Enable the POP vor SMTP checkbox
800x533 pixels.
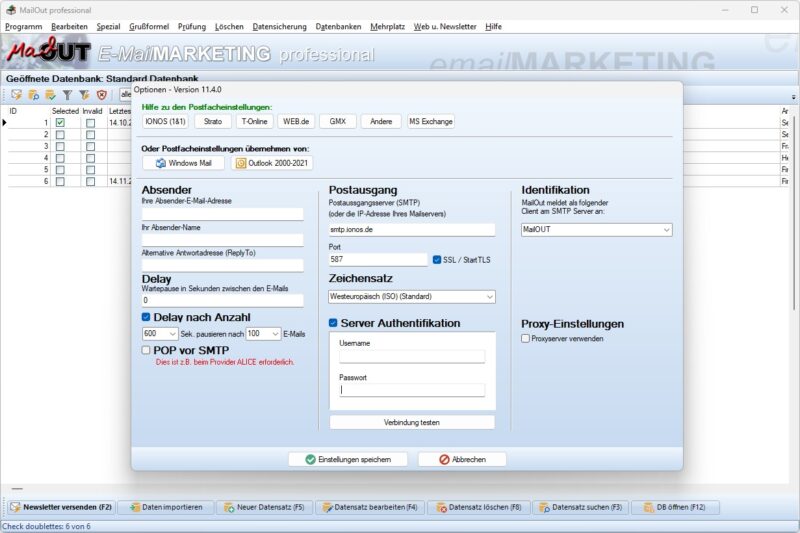point(146,350)
